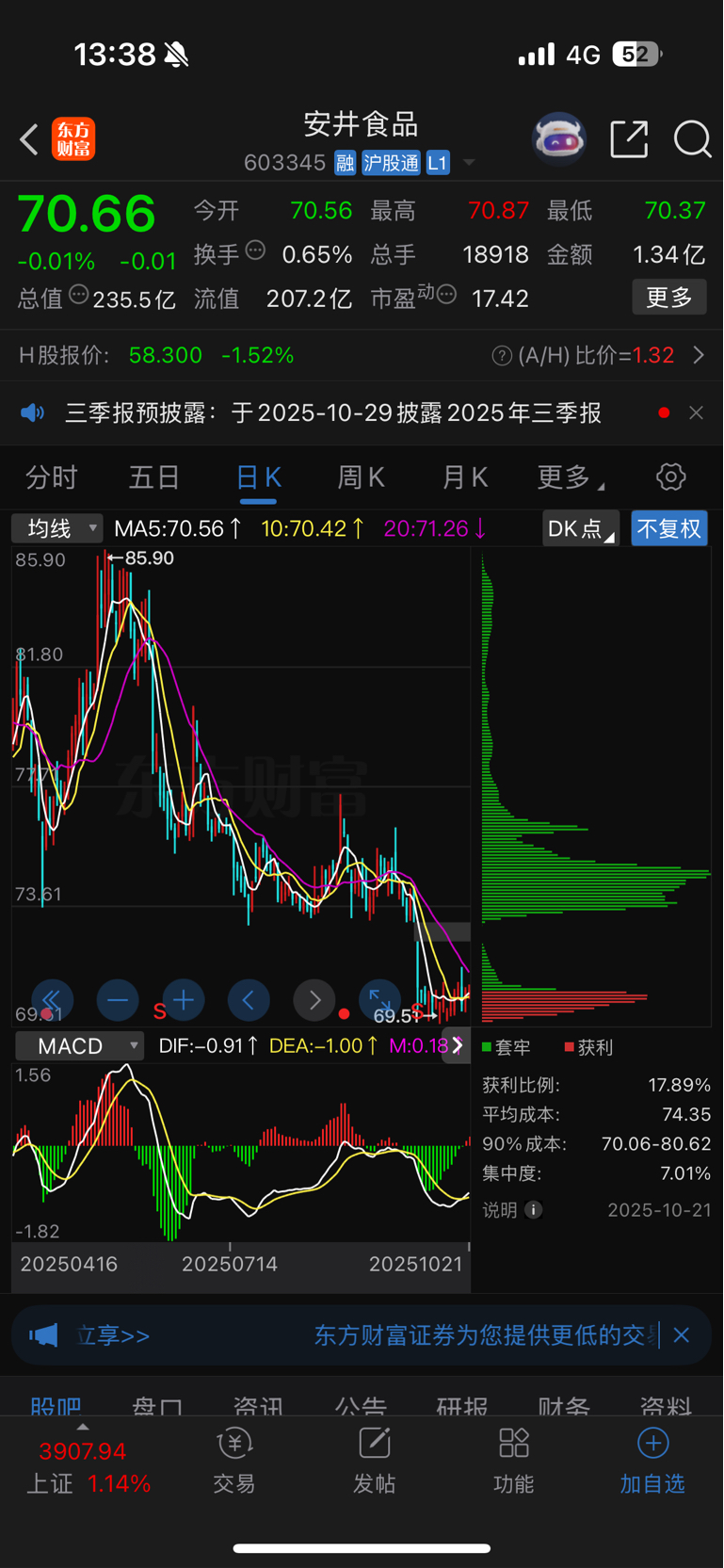Toggle DK点 indicator
This screenshot has height=1568, width=724.
[581, 528]
